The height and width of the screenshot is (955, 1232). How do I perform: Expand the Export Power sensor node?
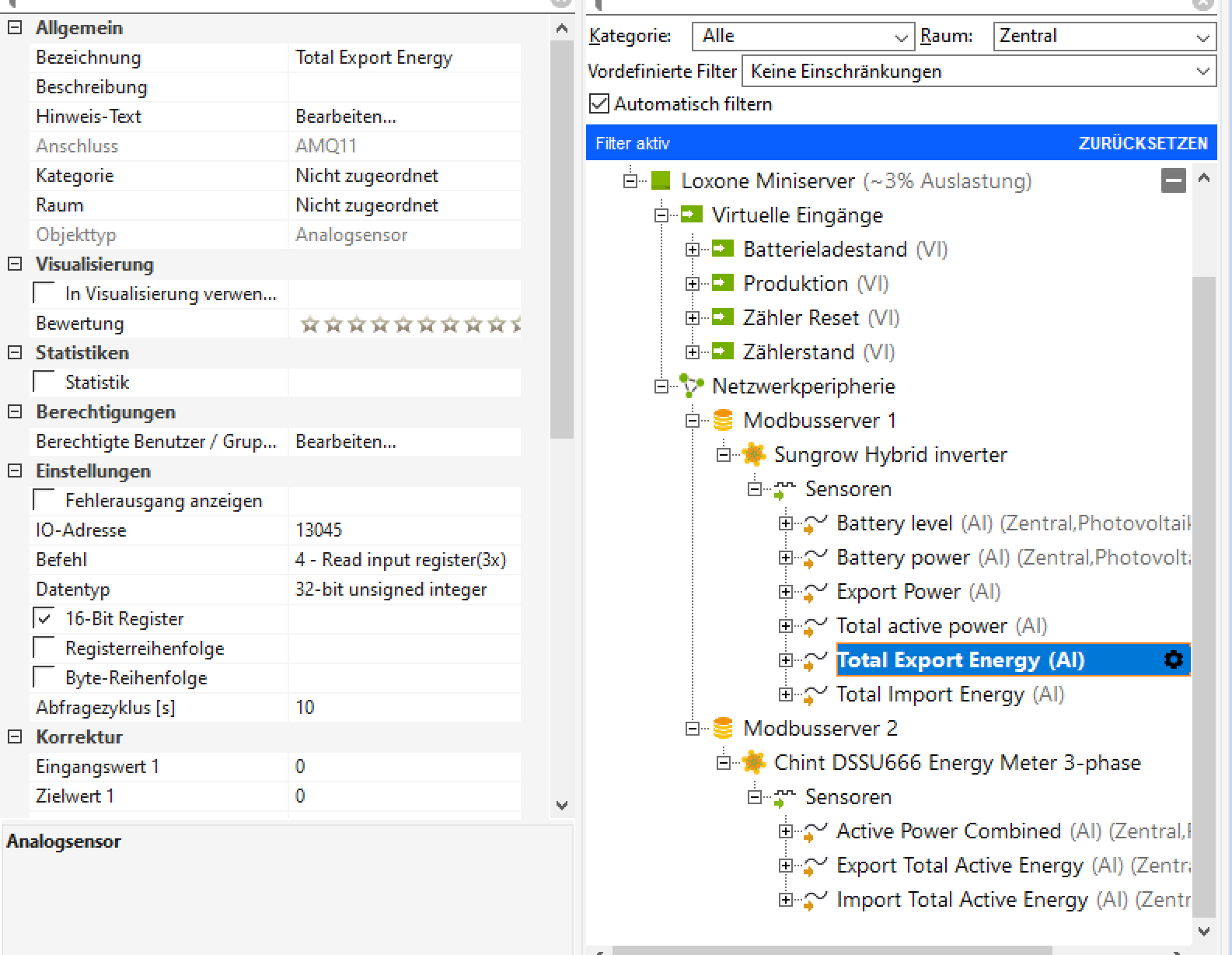pos(786,593)
